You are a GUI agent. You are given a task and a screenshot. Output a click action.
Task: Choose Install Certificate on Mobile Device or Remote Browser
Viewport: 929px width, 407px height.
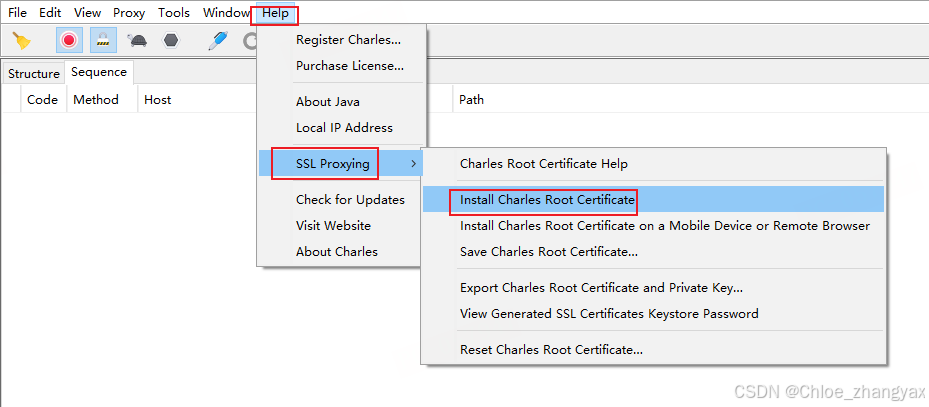653,226
